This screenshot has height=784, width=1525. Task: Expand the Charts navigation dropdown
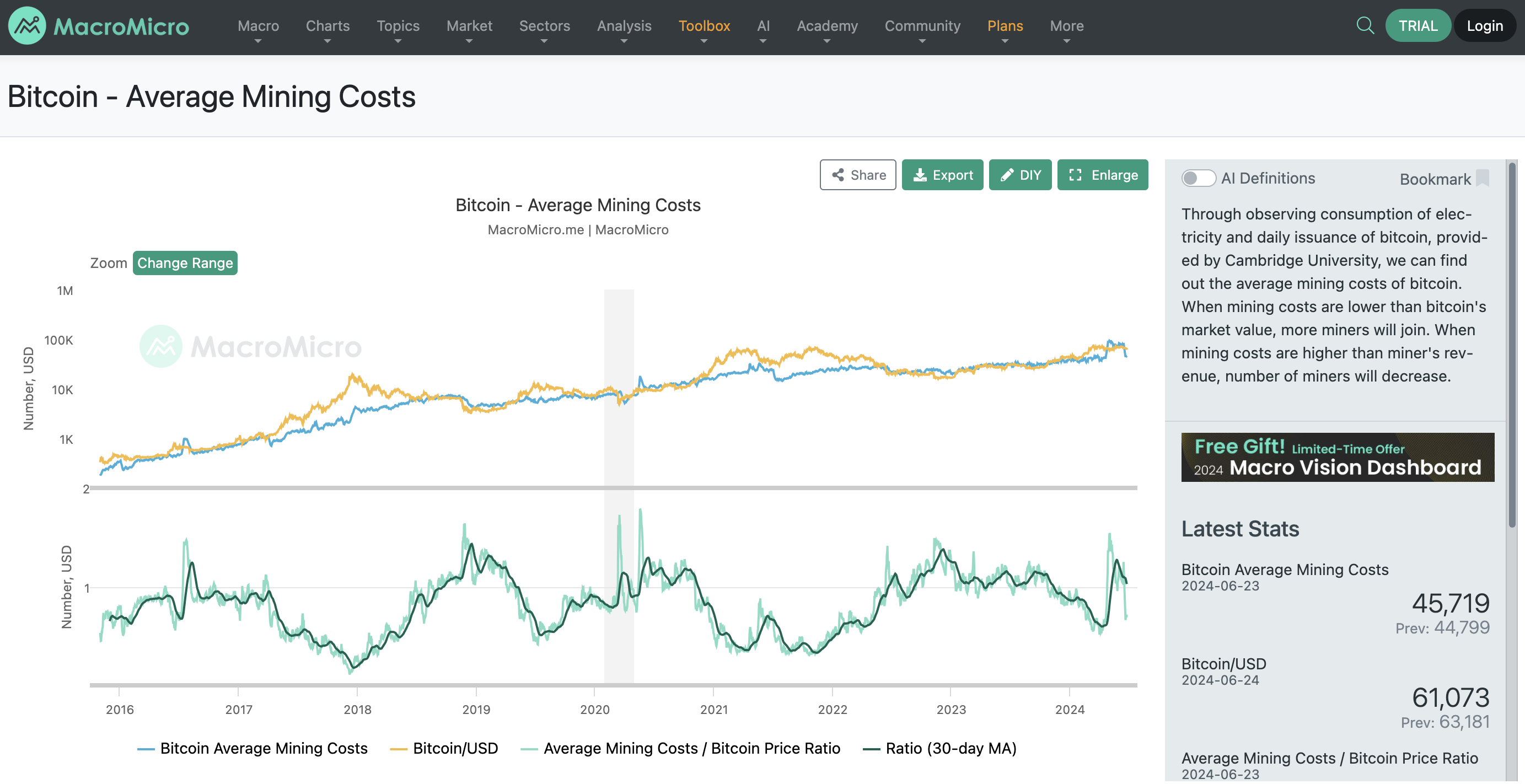click(327, 26)
